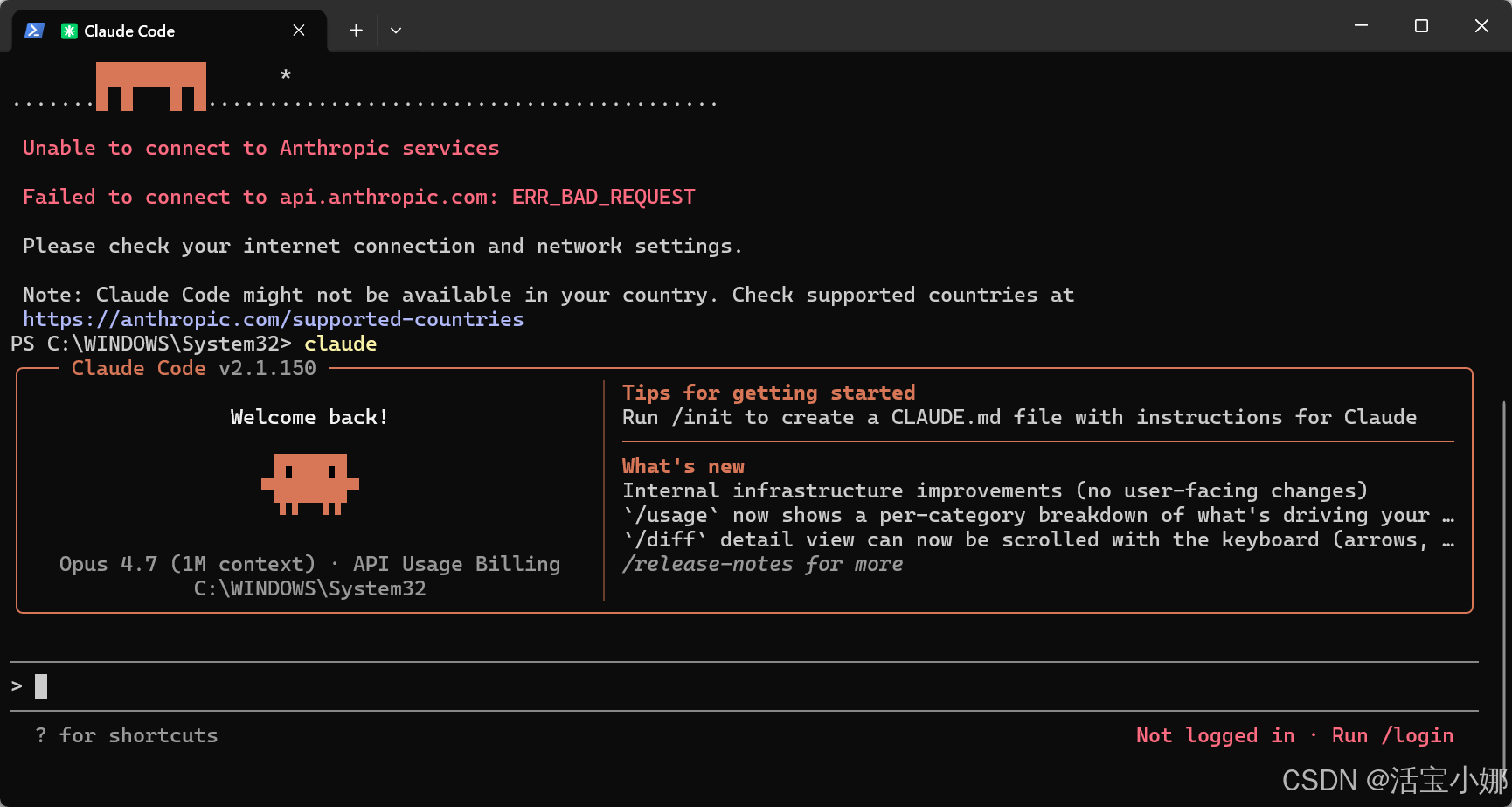The height and width of the screenshot is (807, 1512).
Task: Click the "Run /init to create a CLAUDE.md" tip
Action: coord(1020,417)
